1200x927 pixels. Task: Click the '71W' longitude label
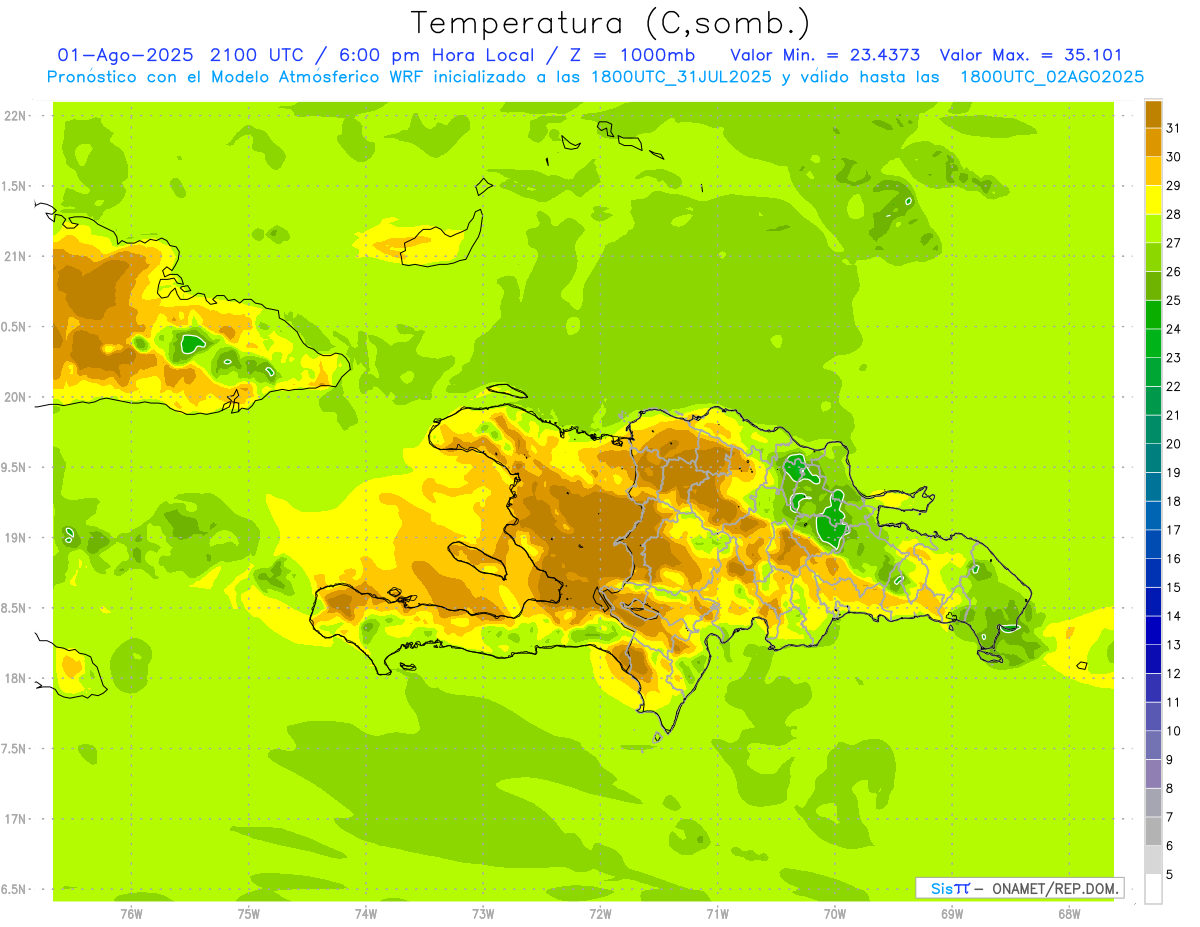click(717, 913)
